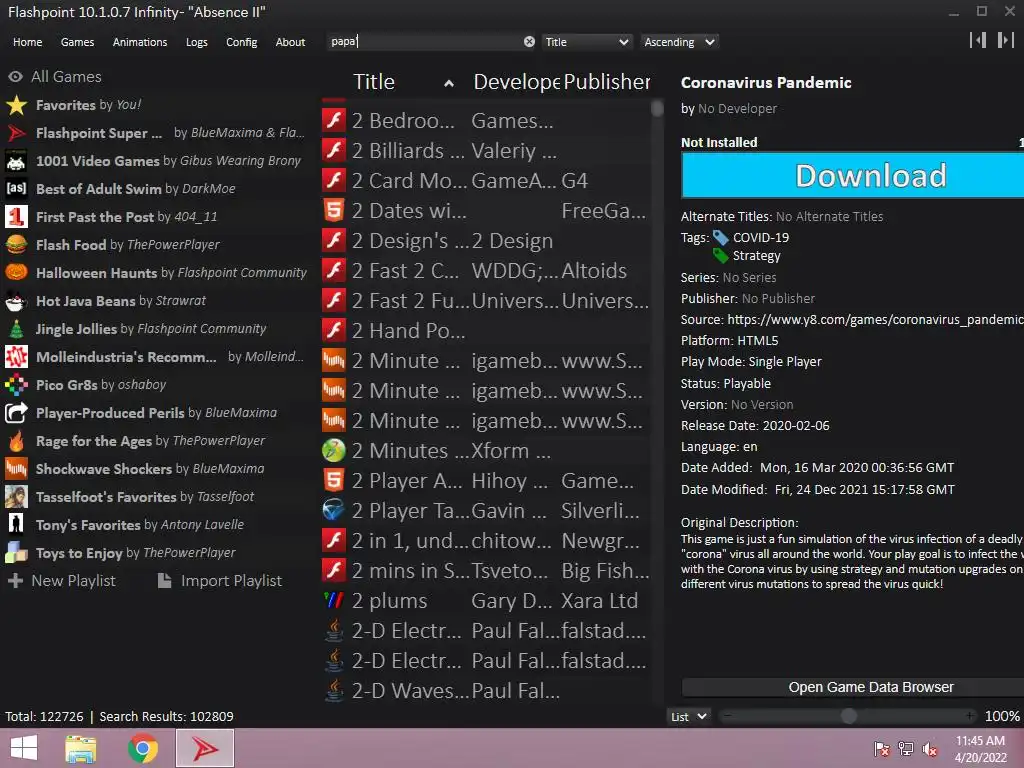Screen dimensions: 1024x768
Task: Click the Shockwave Shockers playlist icon
Action: point(16,469)
